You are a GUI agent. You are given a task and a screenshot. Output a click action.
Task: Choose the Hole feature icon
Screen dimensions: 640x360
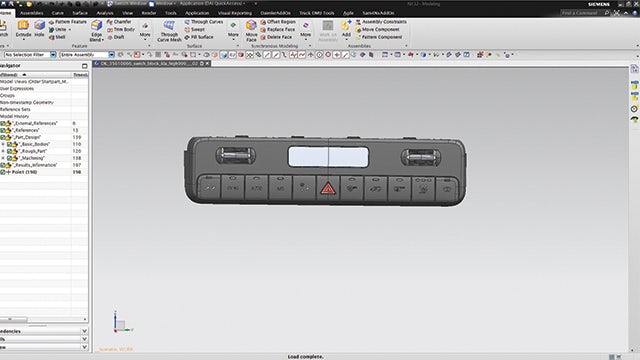[x=39, y=29]
